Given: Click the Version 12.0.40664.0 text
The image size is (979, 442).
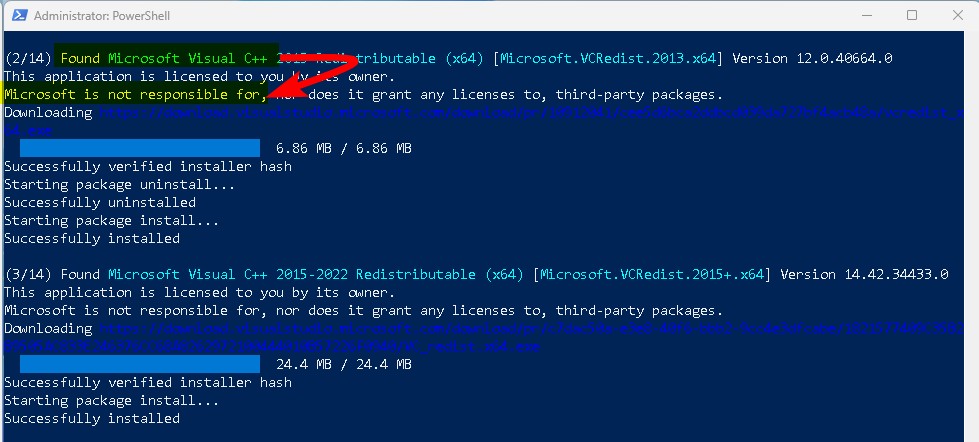Looking at the screenshot, I should pyautogui.click(x=812, y=59).
